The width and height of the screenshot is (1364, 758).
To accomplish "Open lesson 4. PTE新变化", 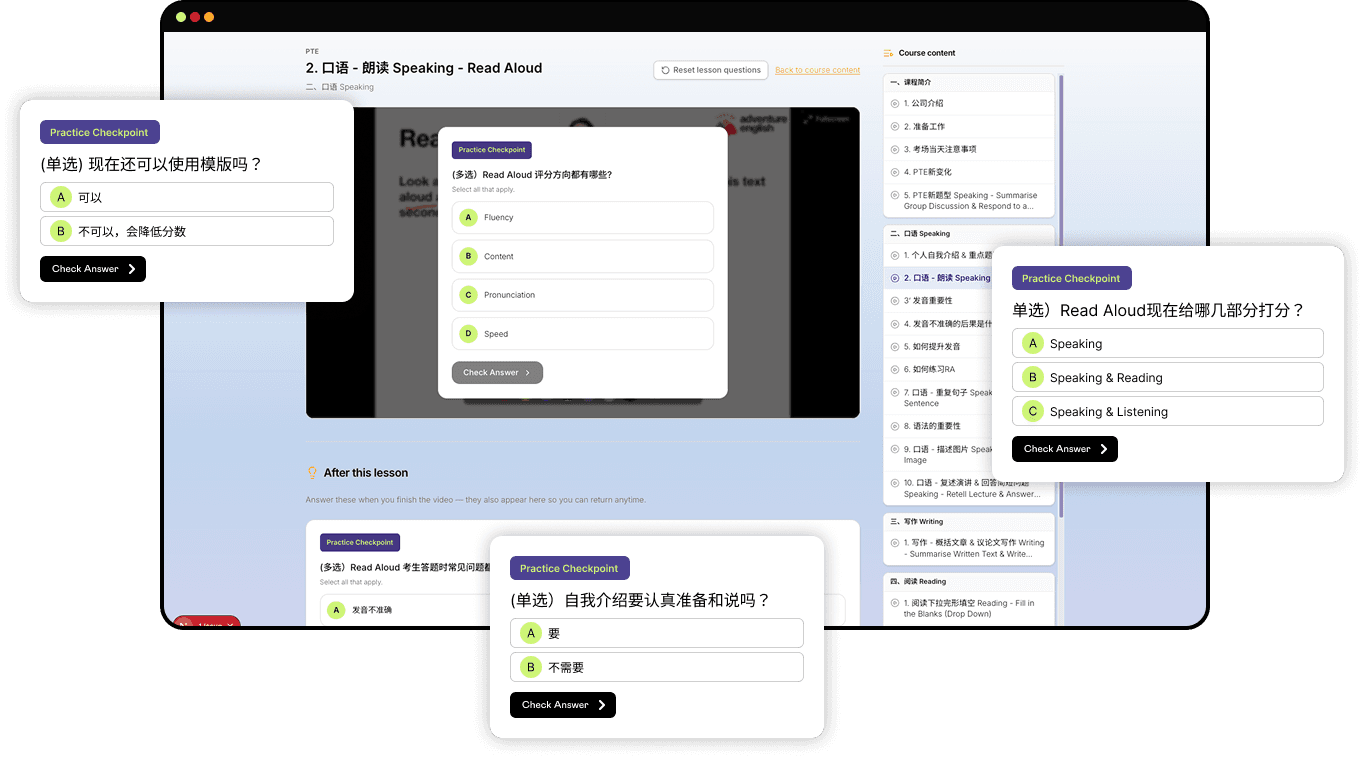I will pyautogui.click(x=968, y=172).
